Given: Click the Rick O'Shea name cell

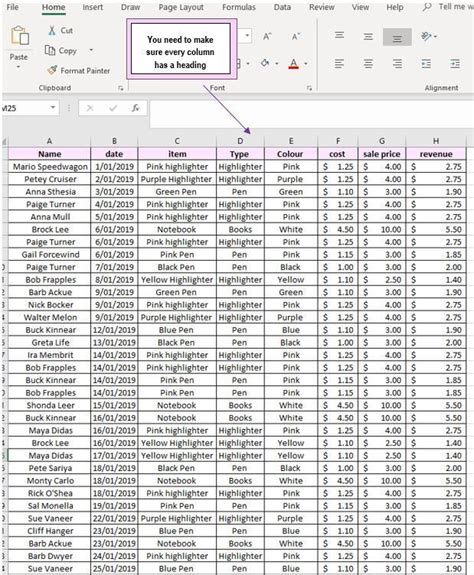Looking at the screenshot, I should click(49, 493).
